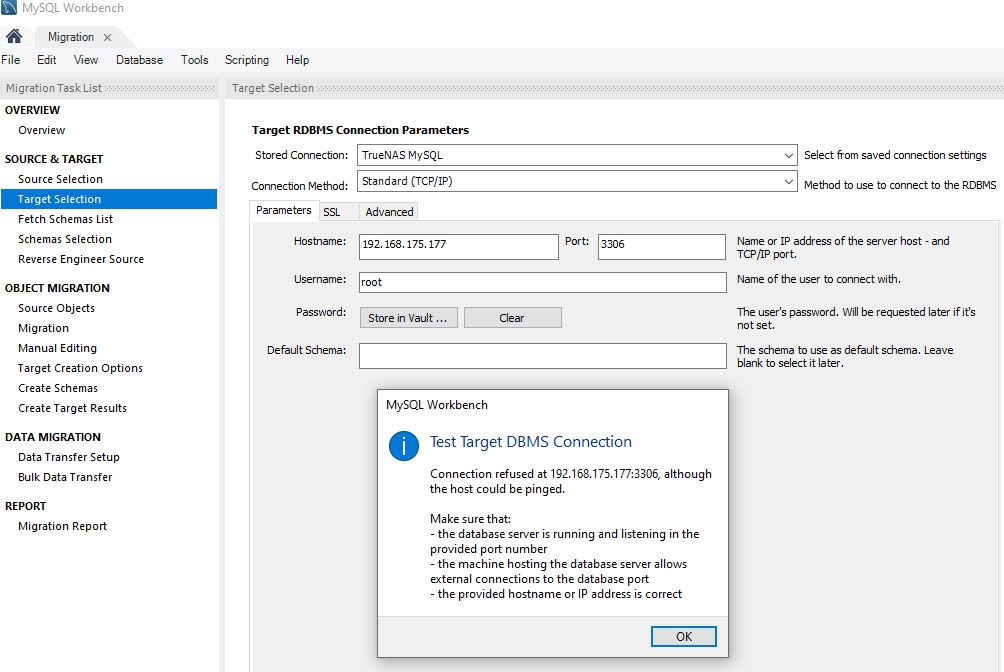The image size is (1004, 672).
Task: Open the Connection Method dropdown
Action: [577, 181]
